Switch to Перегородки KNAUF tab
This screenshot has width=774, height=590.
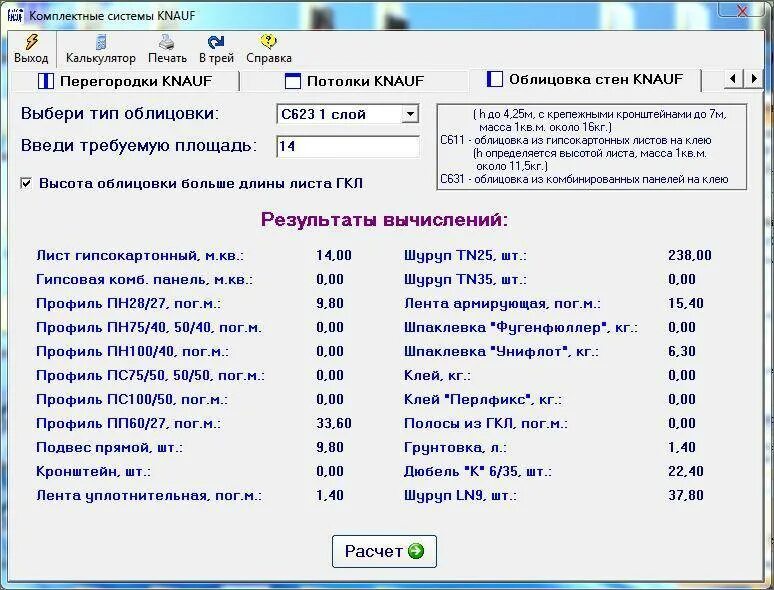(125, 81)
